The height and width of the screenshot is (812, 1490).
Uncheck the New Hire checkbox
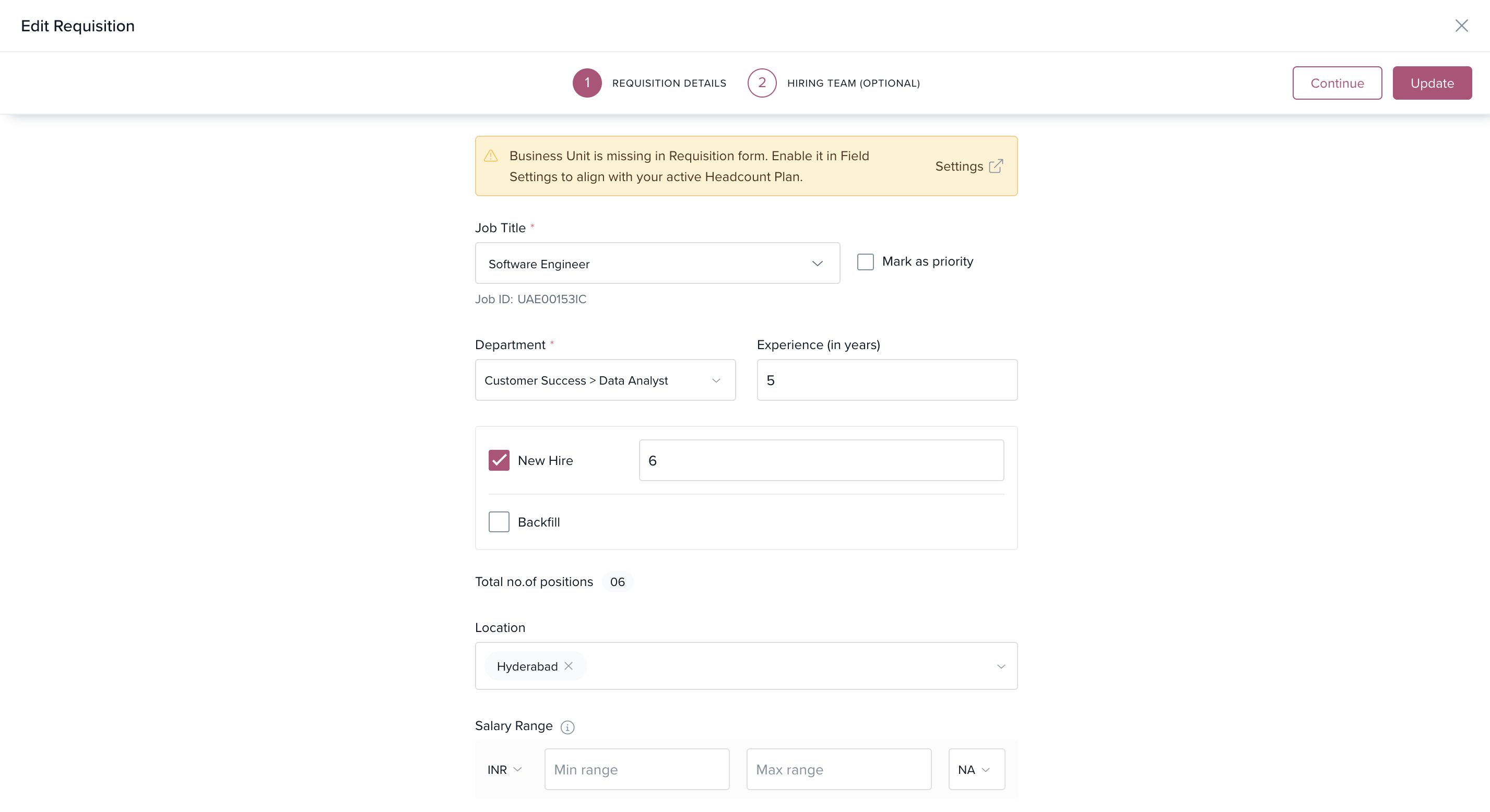(499, 460)
